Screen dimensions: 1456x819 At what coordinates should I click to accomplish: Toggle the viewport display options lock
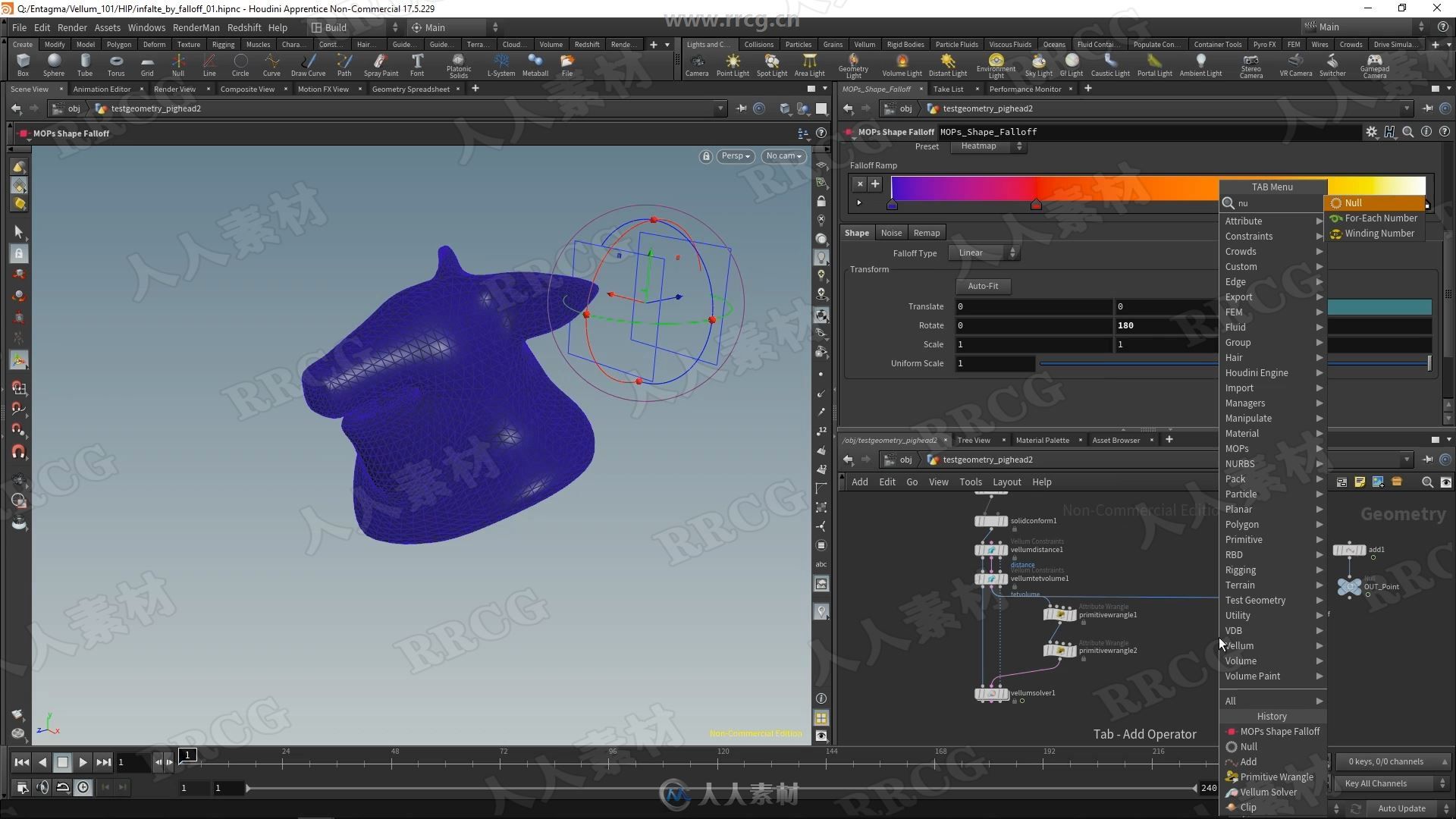[821, 201]
